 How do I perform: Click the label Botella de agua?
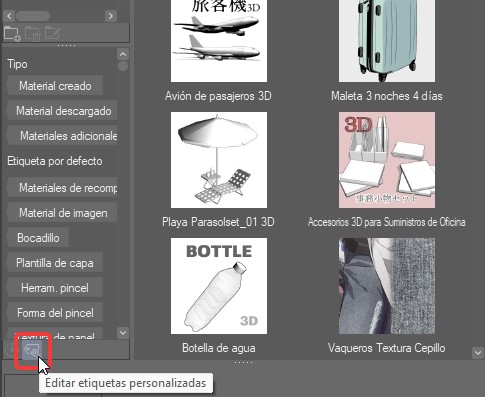click(219, 348)
